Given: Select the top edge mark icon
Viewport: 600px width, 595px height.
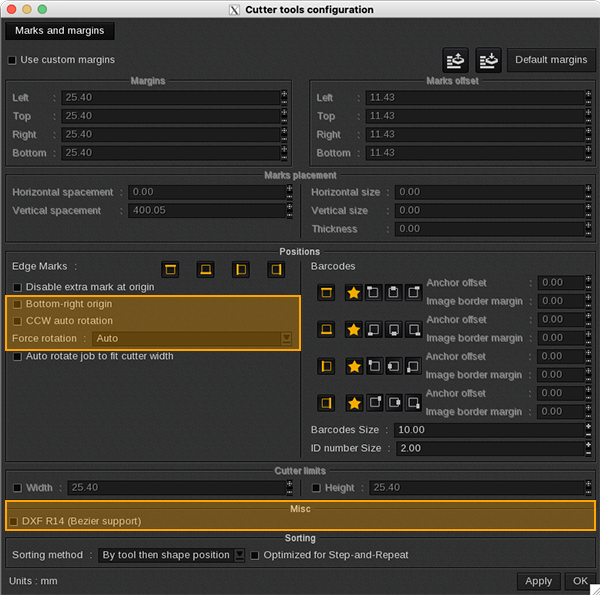Looking at the screenshot, I should pyautogui.click(x=171, y=269).
